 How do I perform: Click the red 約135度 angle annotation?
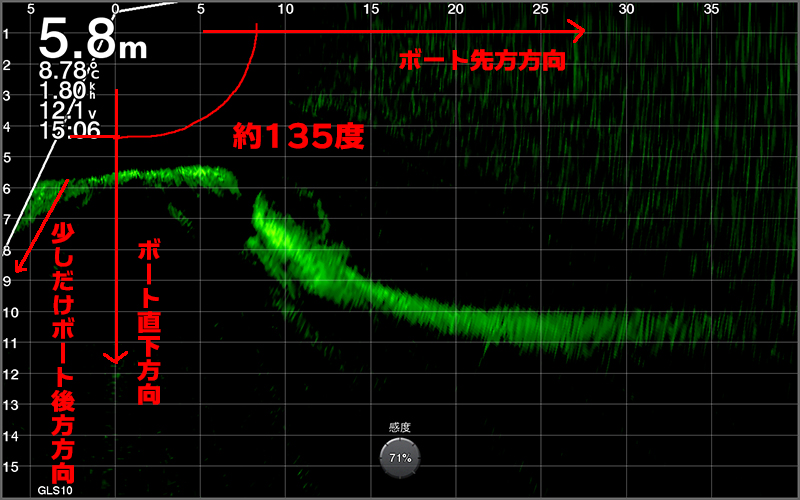(x=297, y=137)
